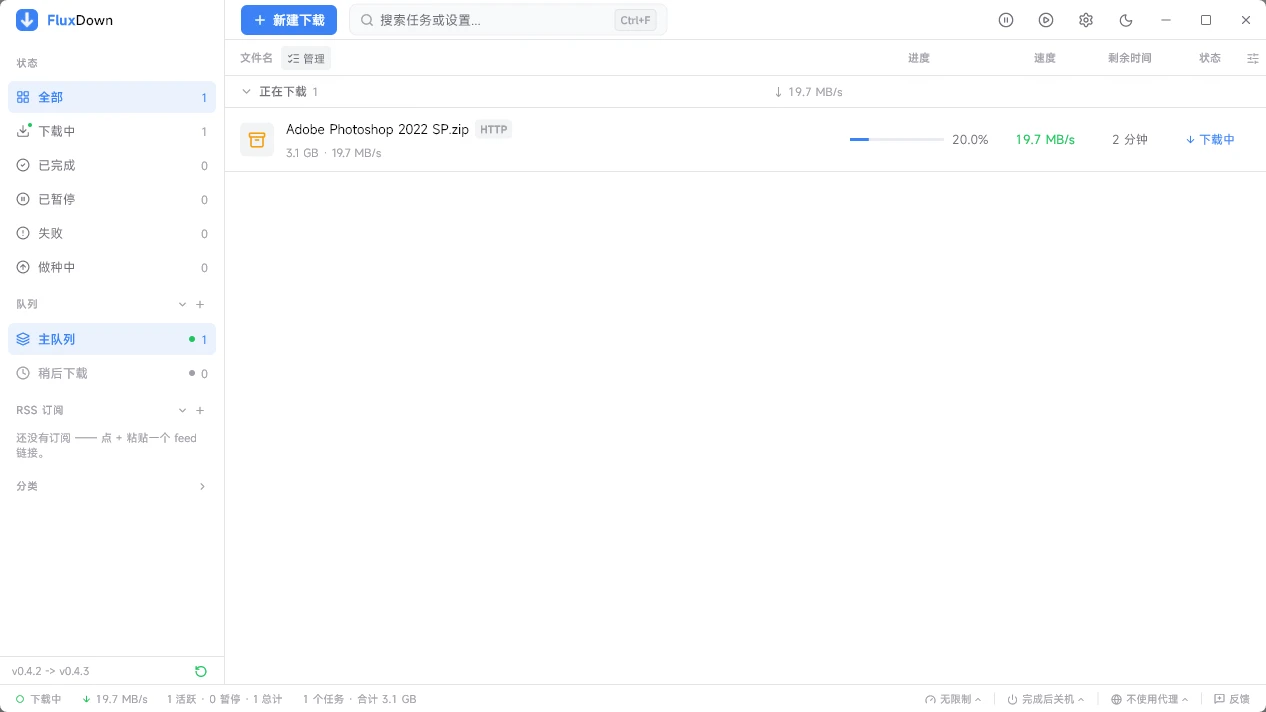Click the resume all tasks play icon
This screenshot has height=712, width=1266.
tap(1046, 20)
